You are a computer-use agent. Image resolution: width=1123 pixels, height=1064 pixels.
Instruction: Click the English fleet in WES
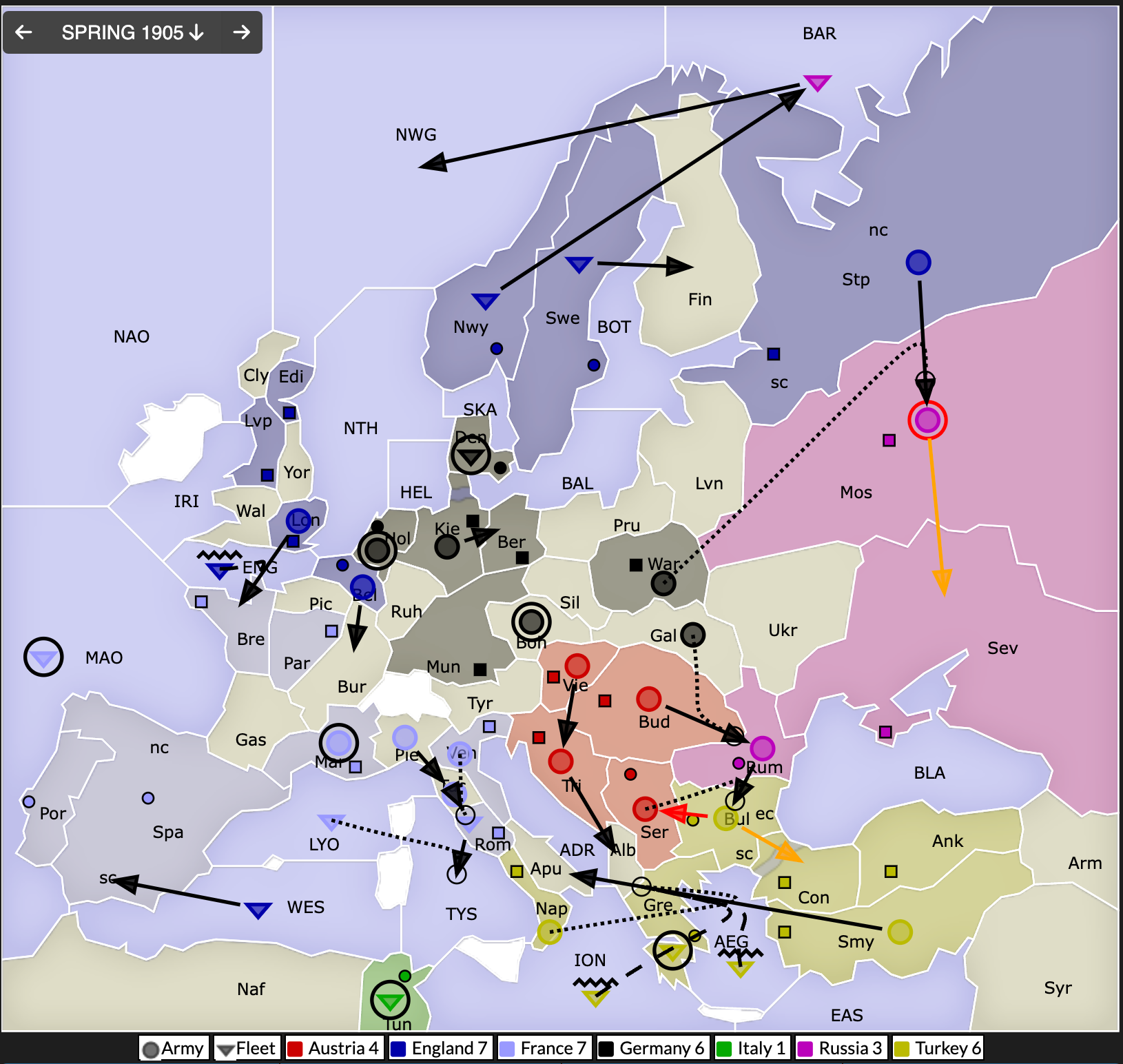coord(258,910)
